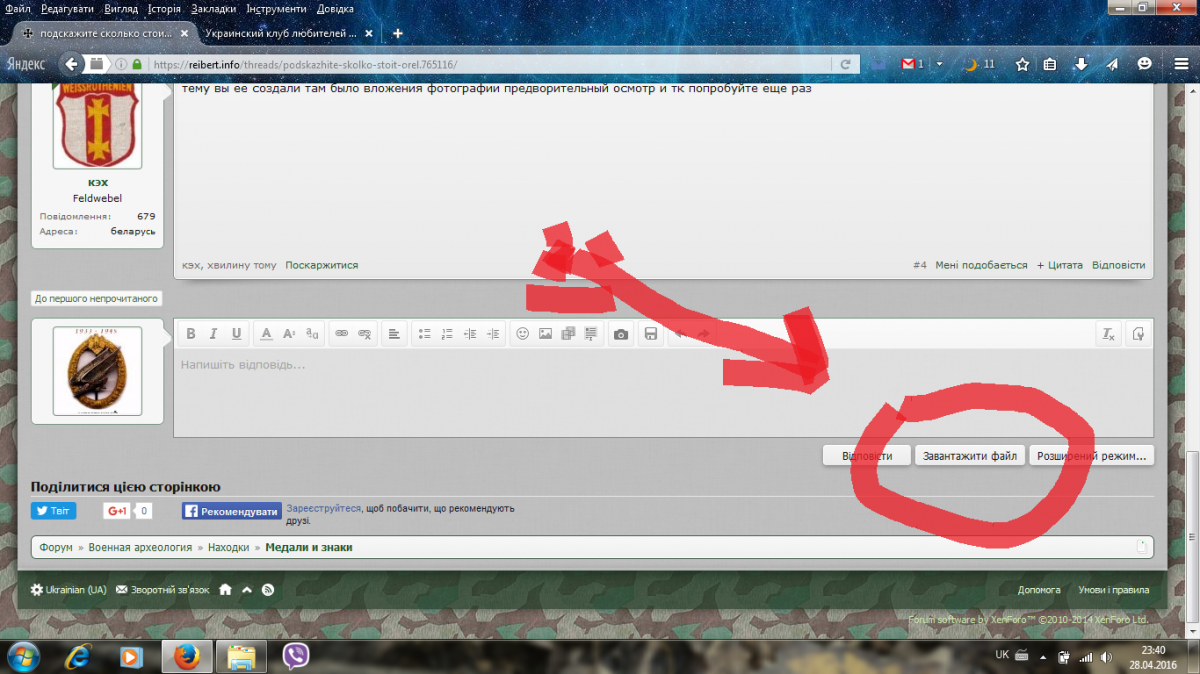Image resolution: width=1200 pixels, height=674 pixels.
Task: Bookmark this page with the star icon
Action: (1022, 64)
